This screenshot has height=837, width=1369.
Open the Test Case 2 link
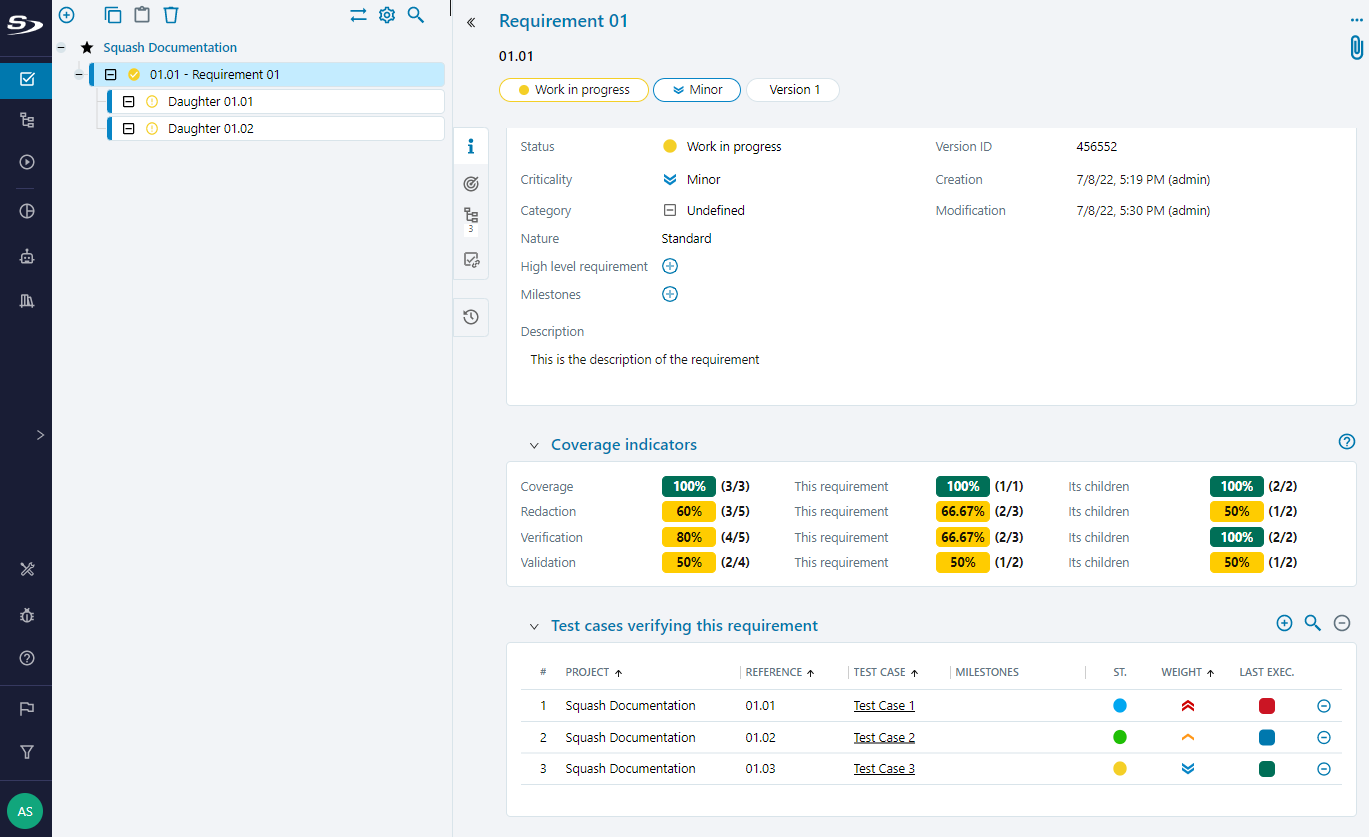[x=884, y=738]
